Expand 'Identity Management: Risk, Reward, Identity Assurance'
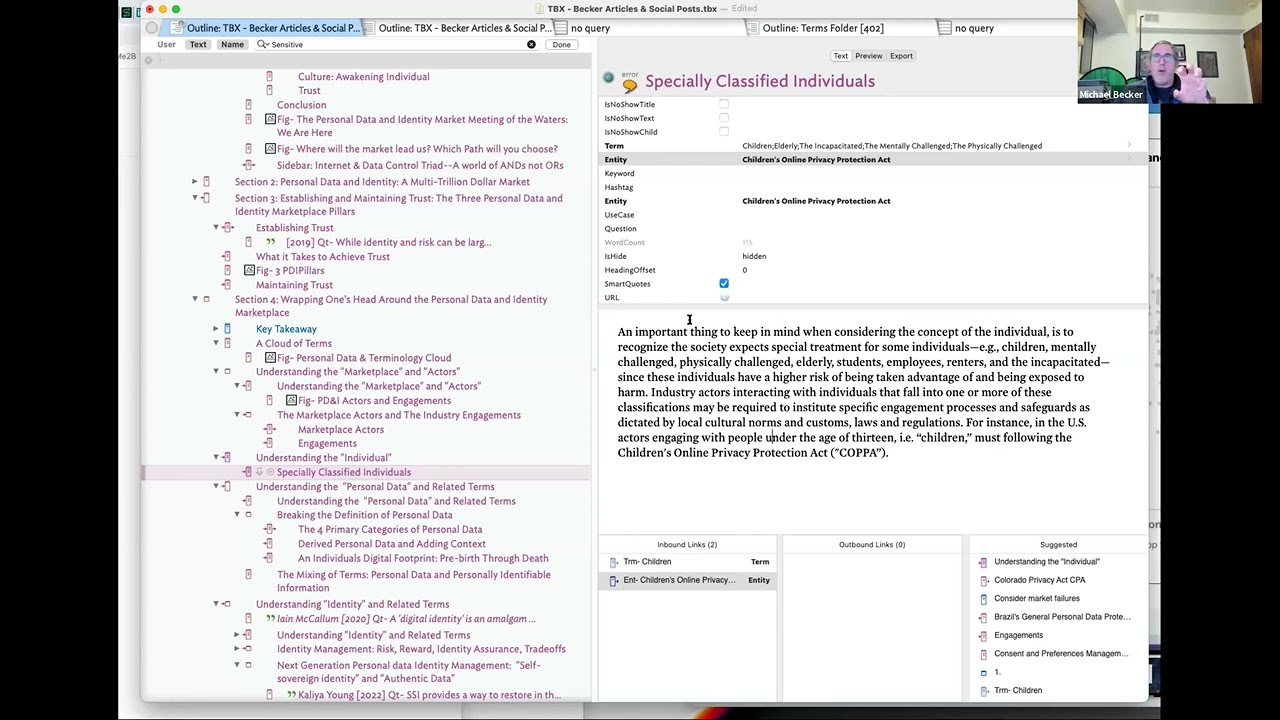The width and height of the screenshot is (1280, 720). click(237, 649)
